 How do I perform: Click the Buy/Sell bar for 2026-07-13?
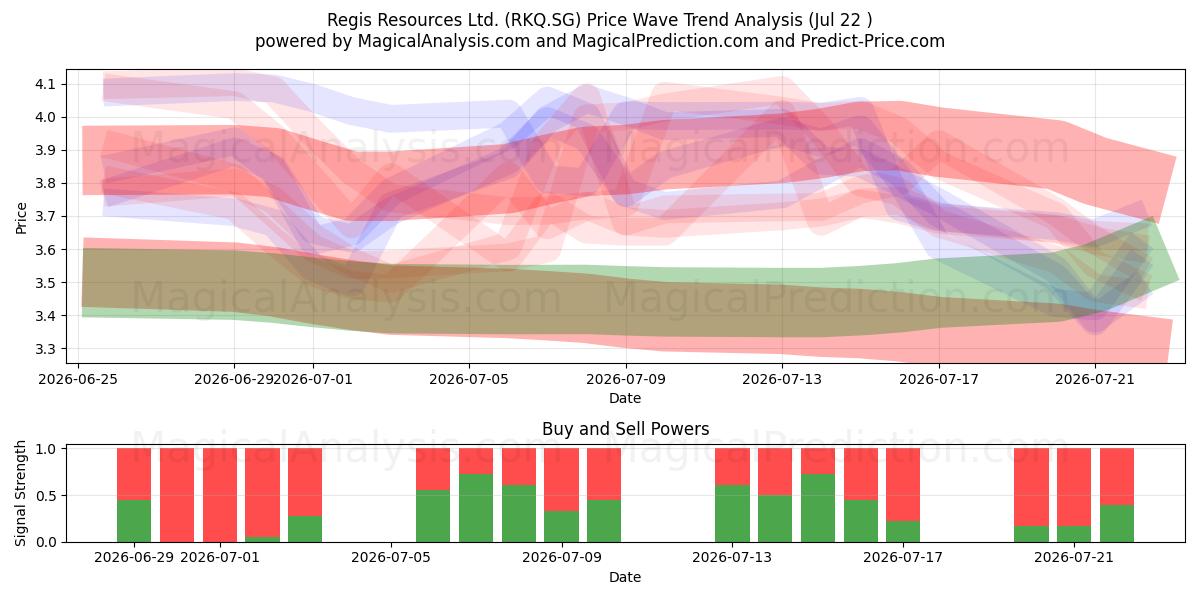coord(732,495)
